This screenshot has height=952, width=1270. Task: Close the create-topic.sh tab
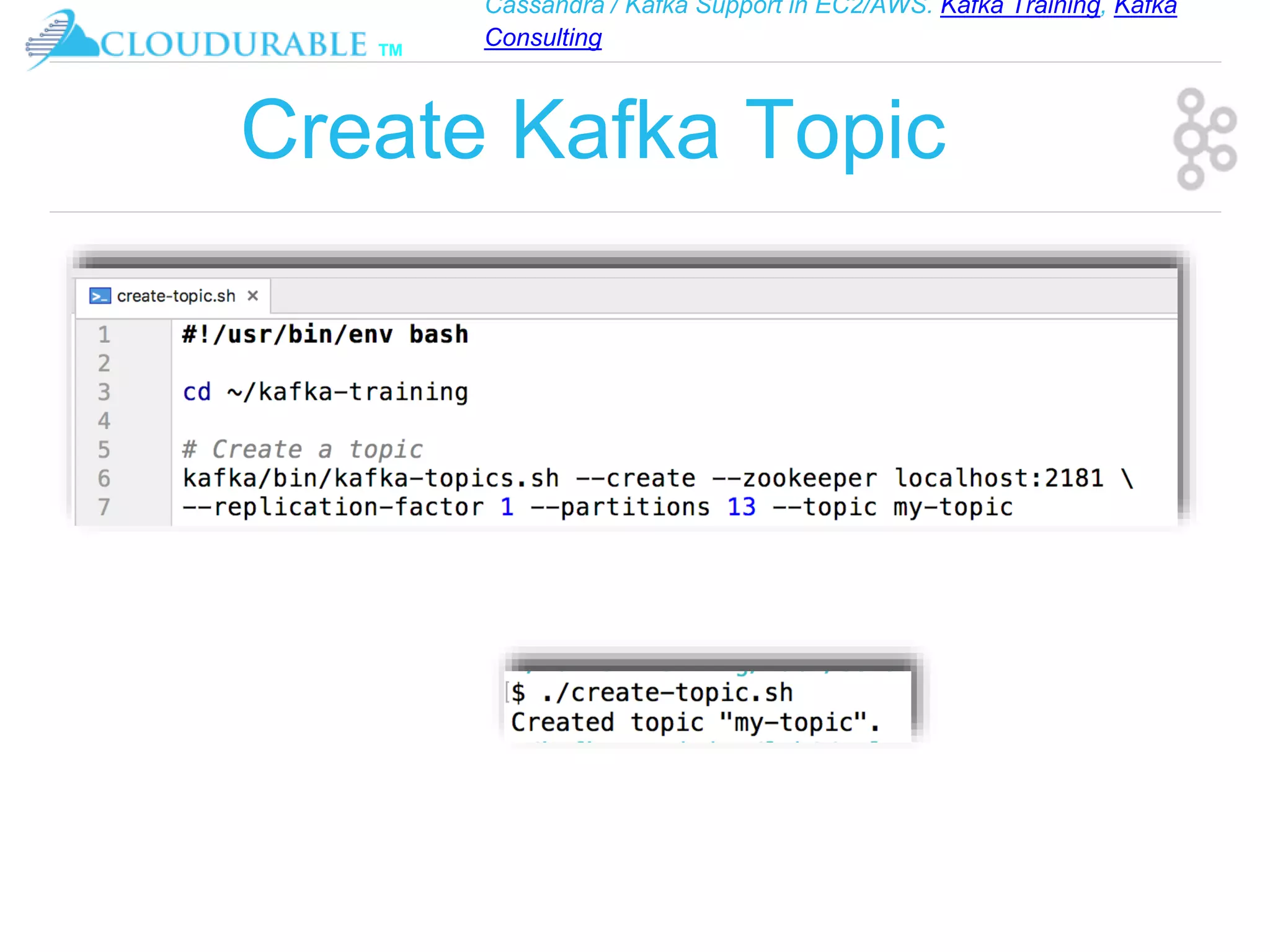point(252,296)
